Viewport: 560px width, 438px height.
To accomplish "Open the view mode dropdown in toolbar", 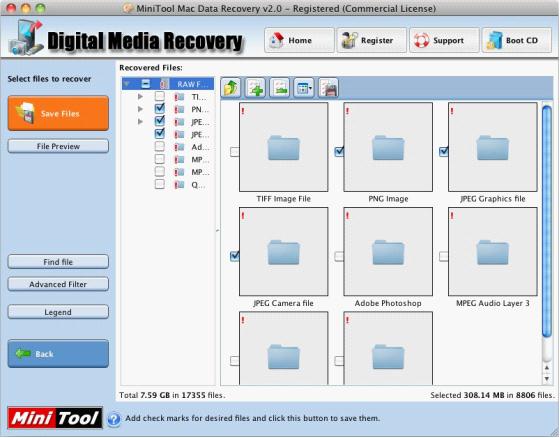I will (304, 88).
